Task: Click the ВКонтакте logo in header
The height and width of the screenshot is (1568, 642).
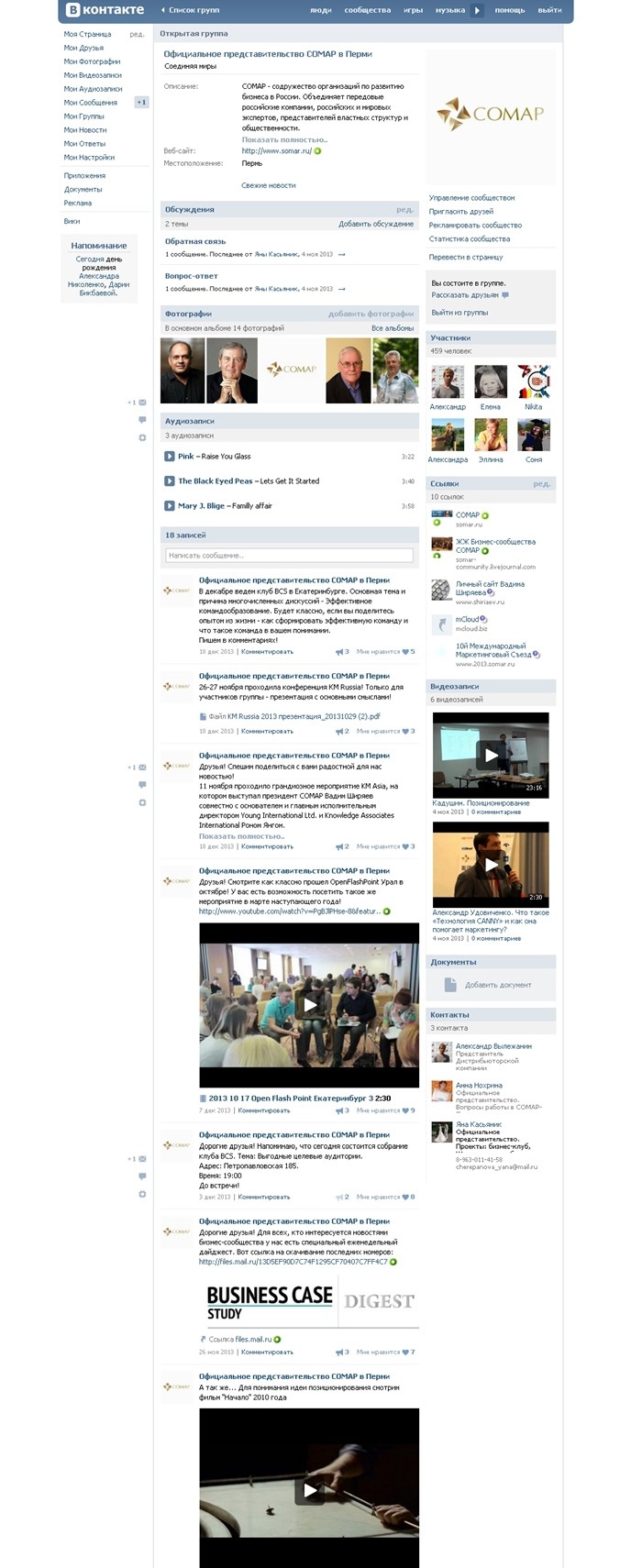Action: tap(105, 10)
